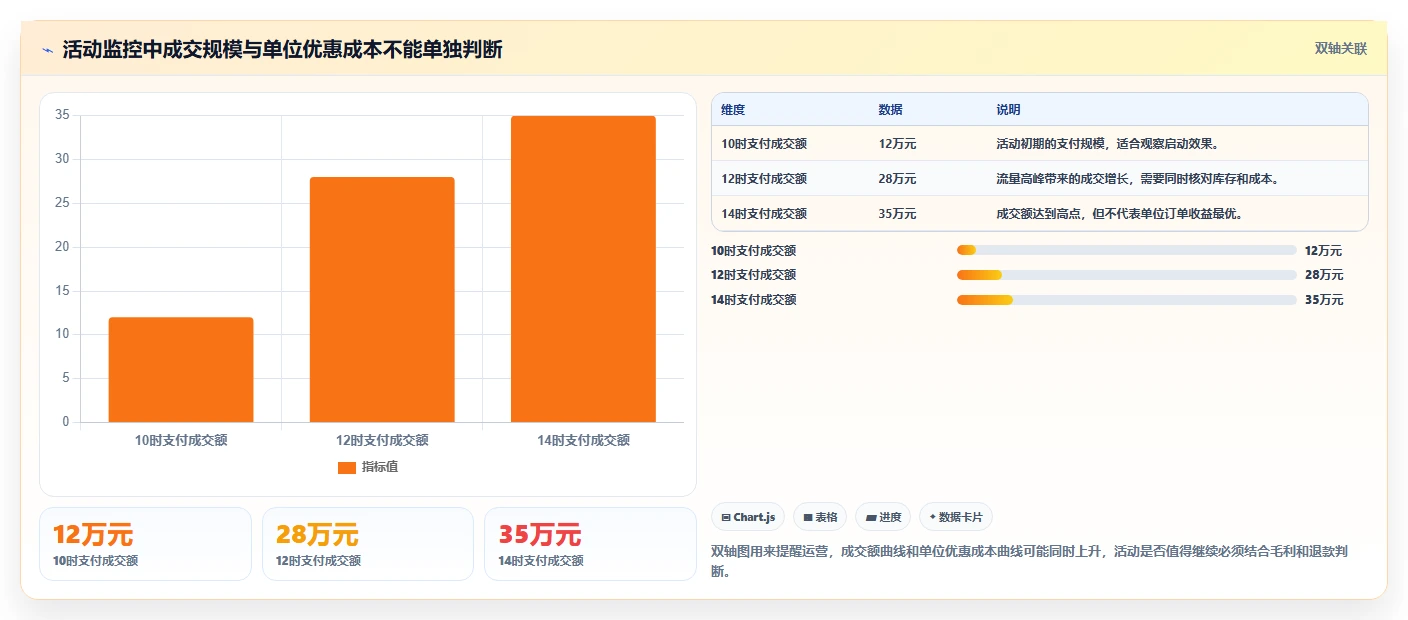Click the 10时支付成交额 progress bar
Viewport: 1408px width, 620px height.
click(x=1126, y=250)
